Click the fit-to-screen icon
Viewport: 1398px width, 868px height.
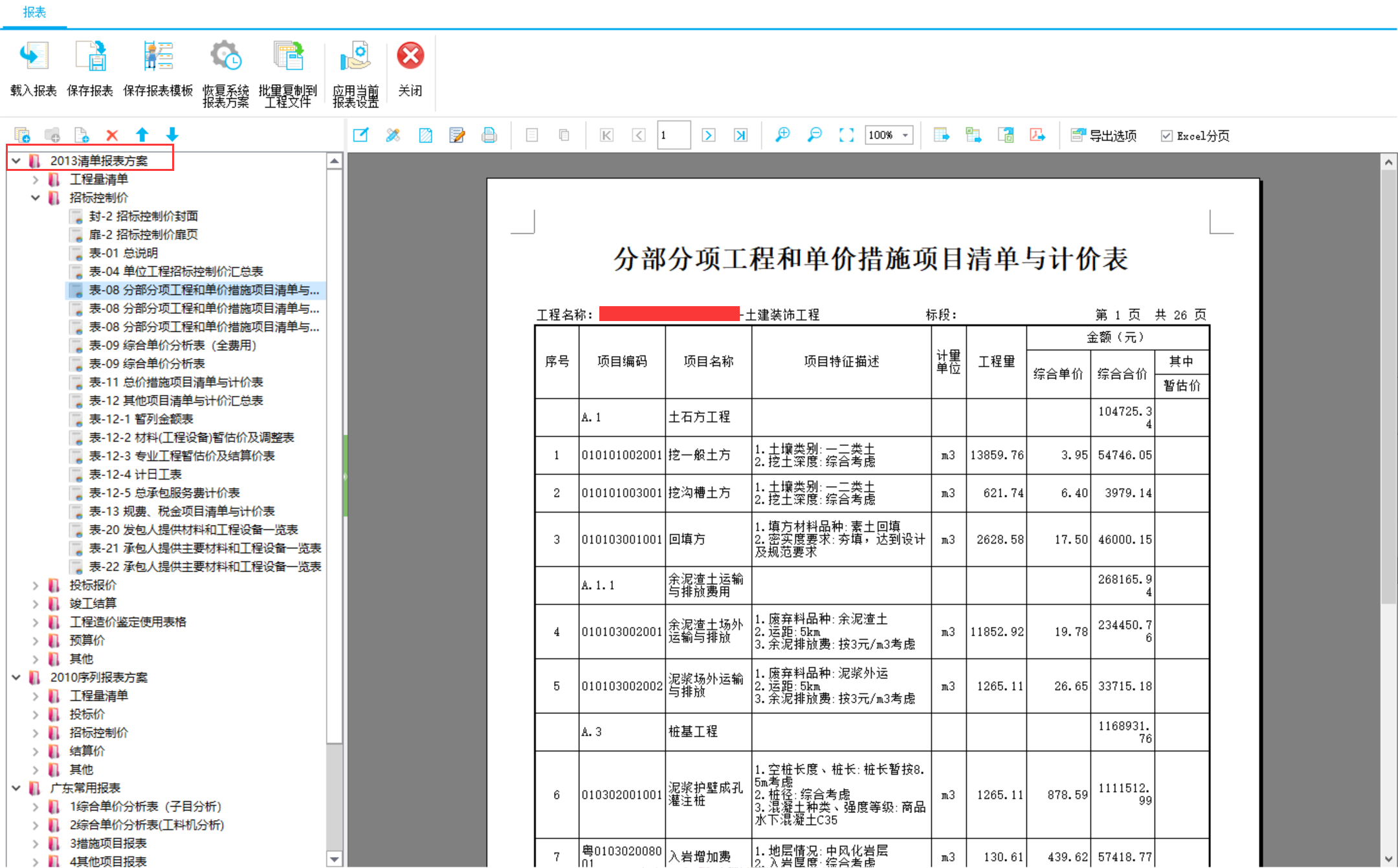847,135
